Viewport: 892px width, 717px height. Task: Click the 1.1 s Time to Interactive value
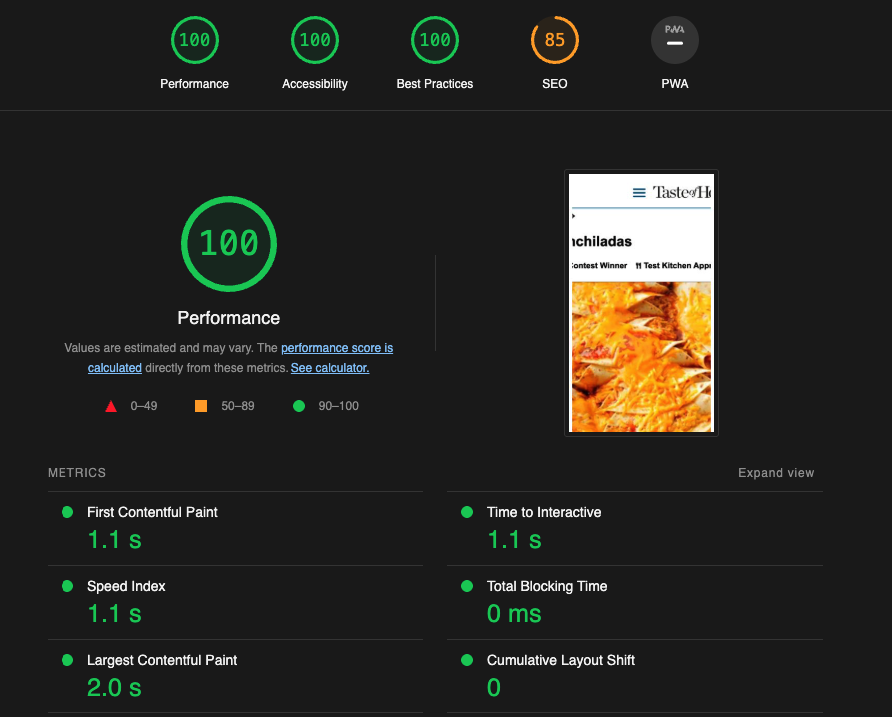tap(514, 539)
